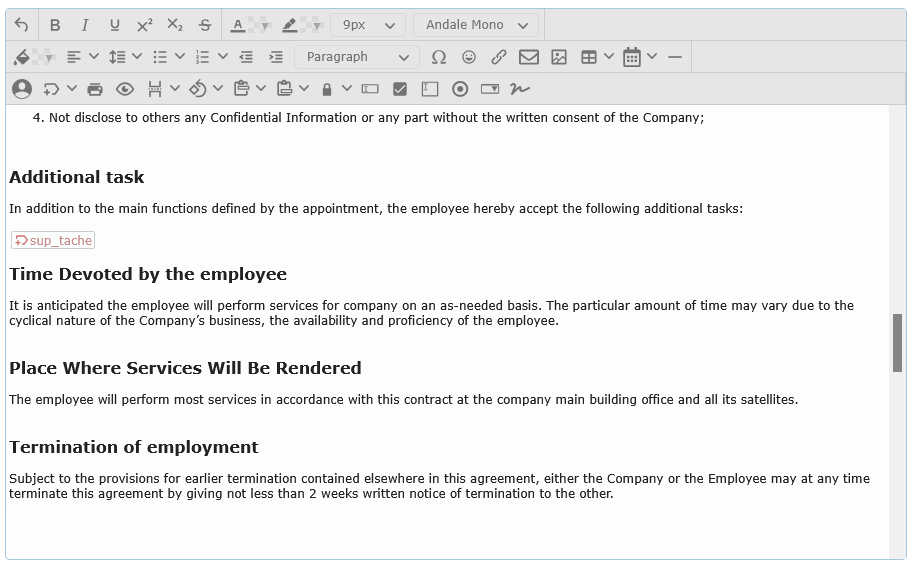Click the vertical scrollbar thumb
912x562 pixels.
pos(897,342)
